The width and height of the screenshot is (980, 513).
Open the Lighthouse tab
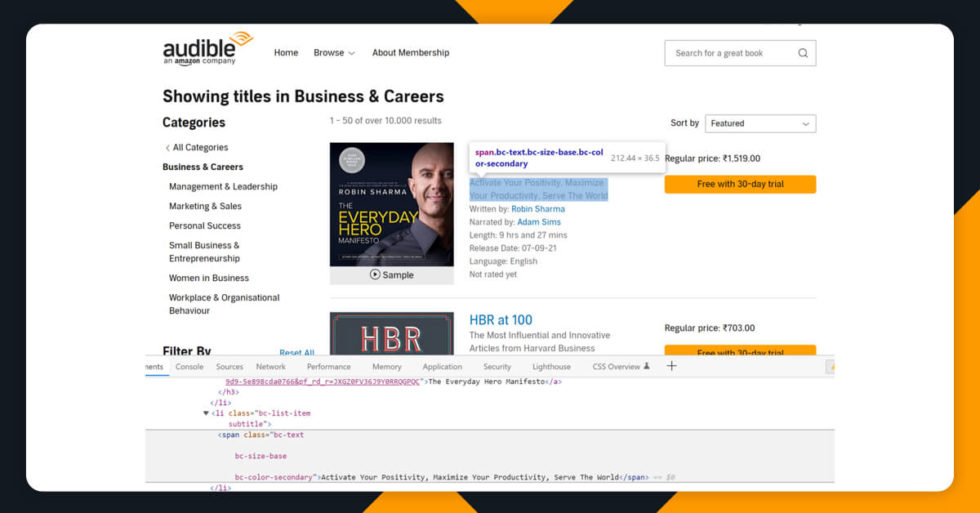551,367
